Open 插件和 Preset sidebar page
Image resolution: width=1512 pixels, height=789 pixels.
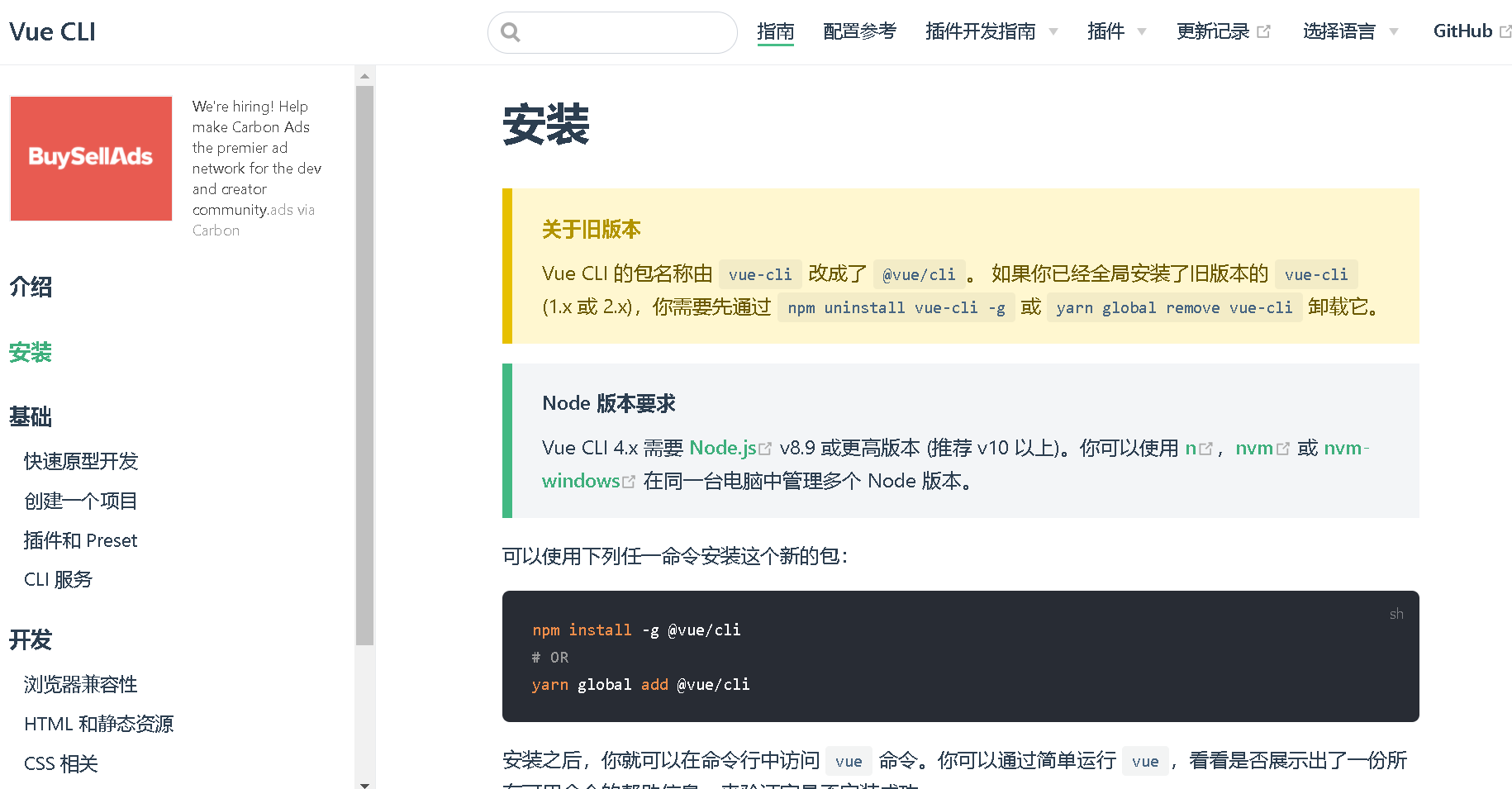tap(81, 540)
